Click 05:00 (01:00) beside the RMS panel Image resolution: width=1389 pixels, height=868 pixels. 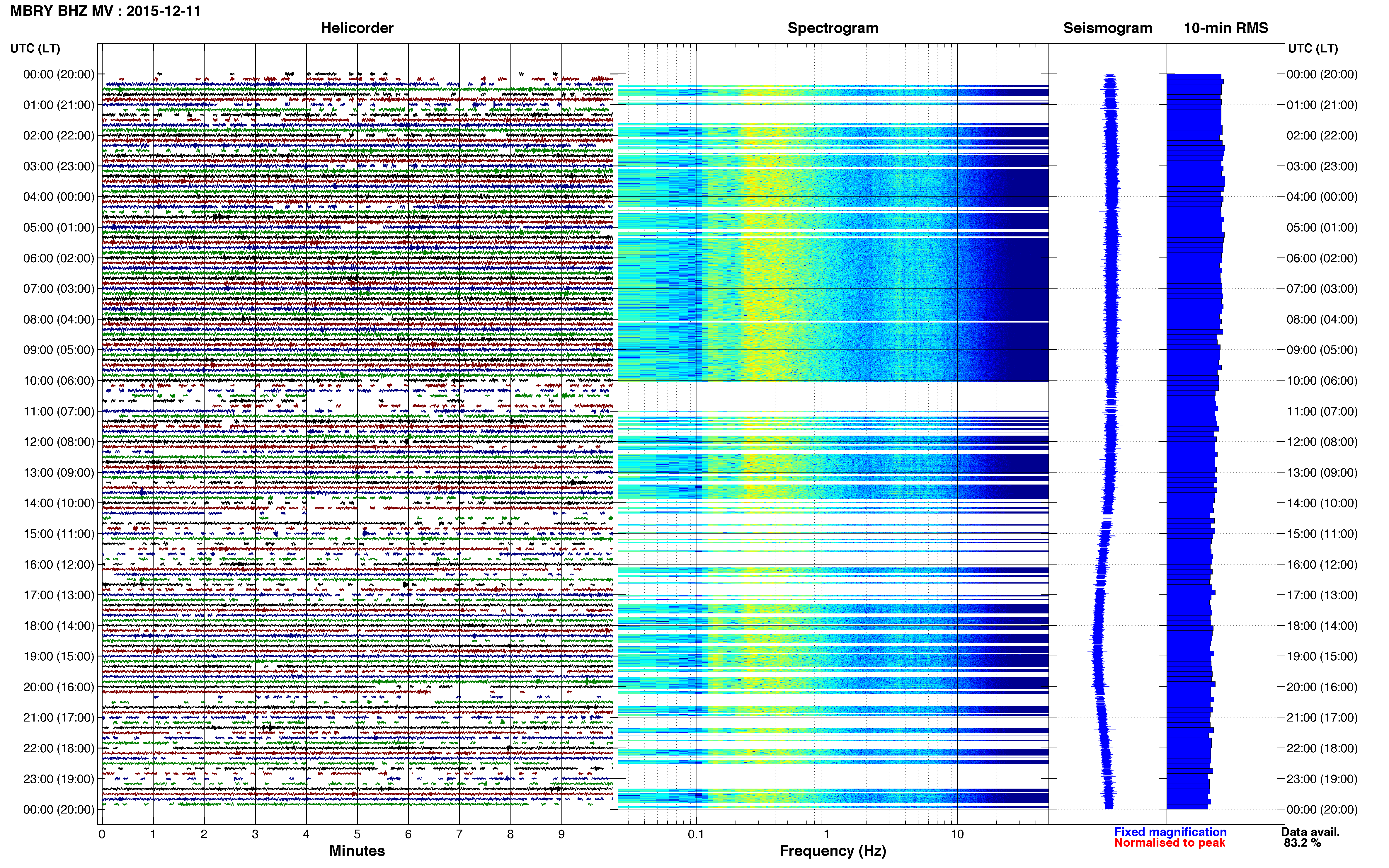(1322, 227)
